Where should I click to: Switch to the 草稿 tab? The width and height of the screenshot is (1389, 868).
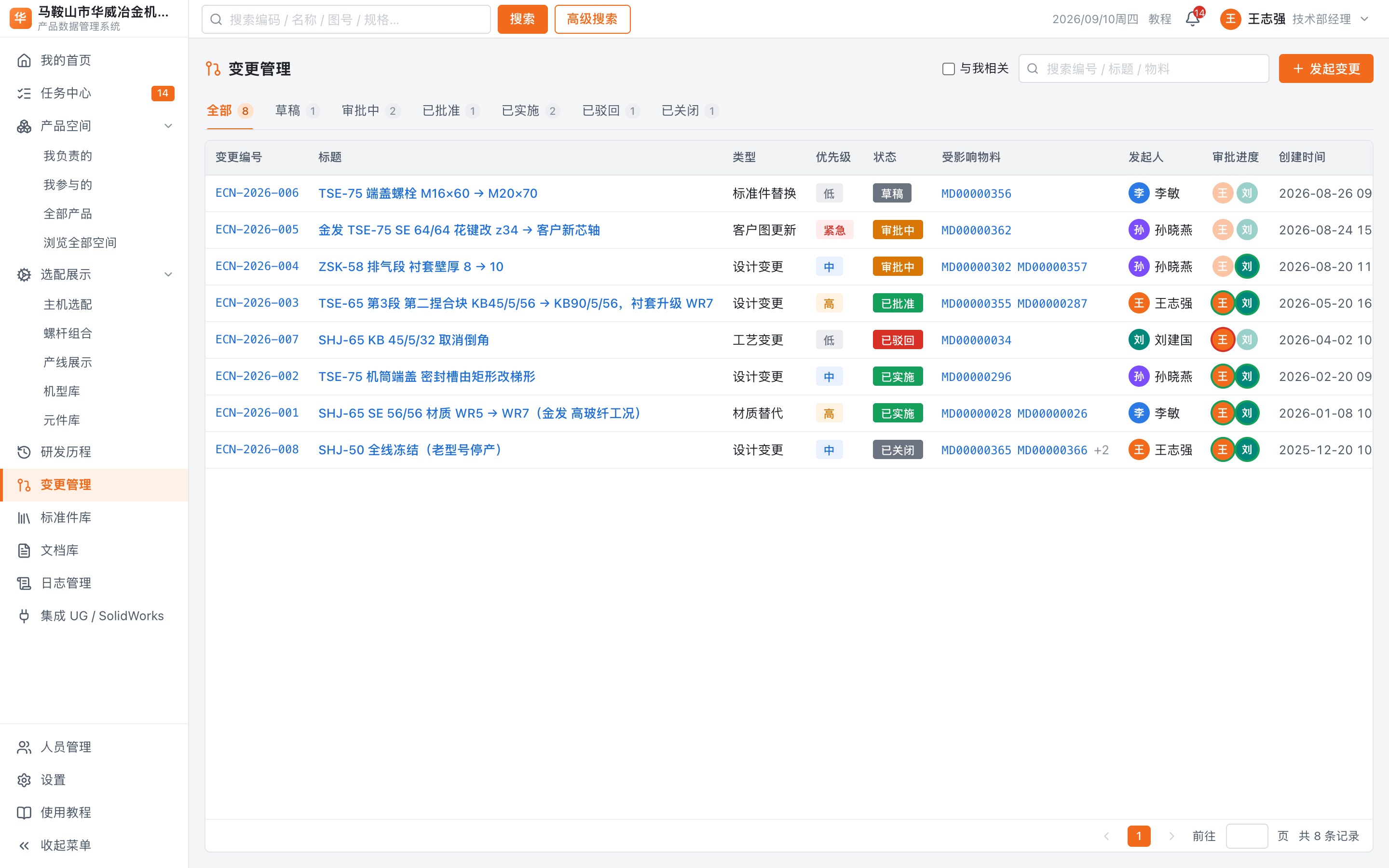point(297,111)
